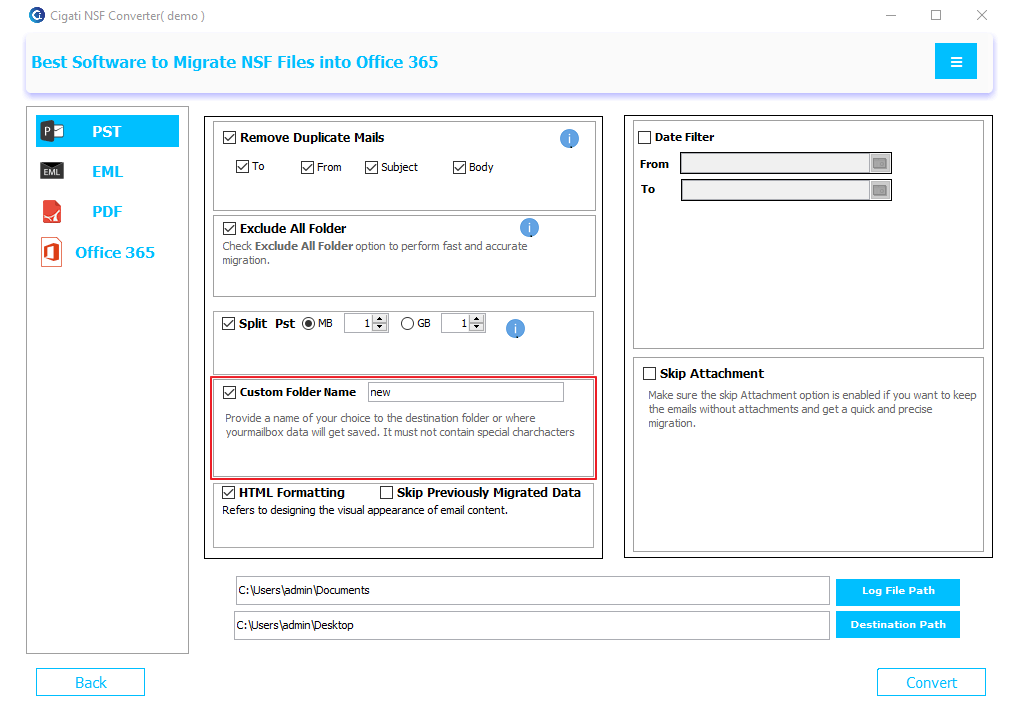Enable the Skip Attachment checkbox
The height and width of the screenshot is (726, 1010).
click(x=649, y=374)
